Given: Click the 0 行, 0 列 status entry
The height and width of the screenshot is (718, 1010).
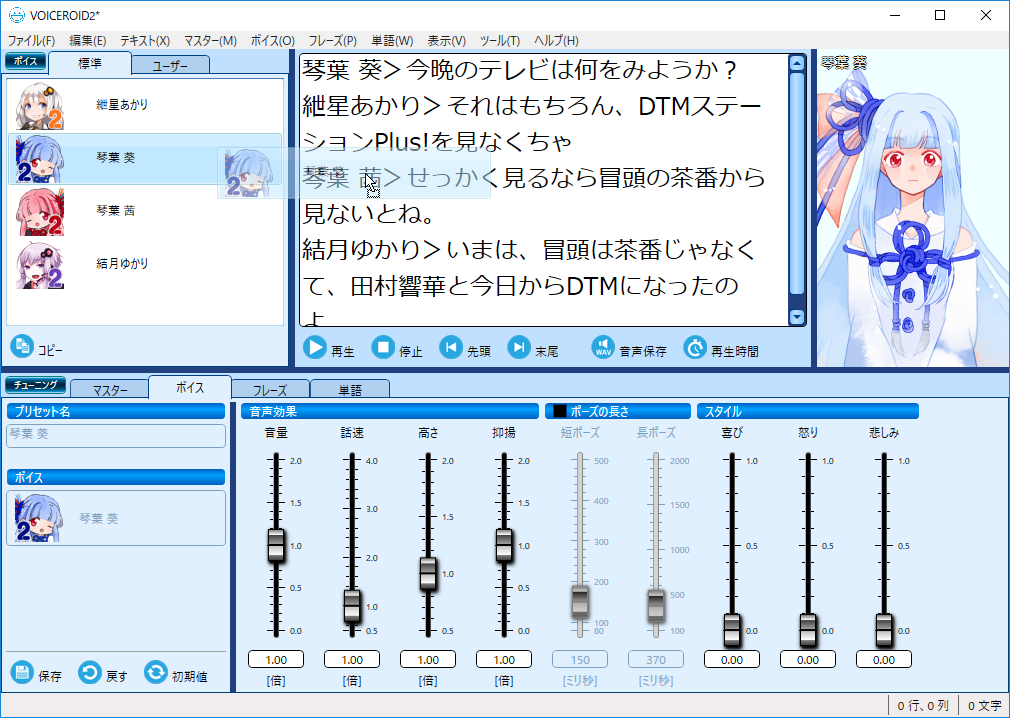Looking at the screenshot, I should [x=923, y=706].
